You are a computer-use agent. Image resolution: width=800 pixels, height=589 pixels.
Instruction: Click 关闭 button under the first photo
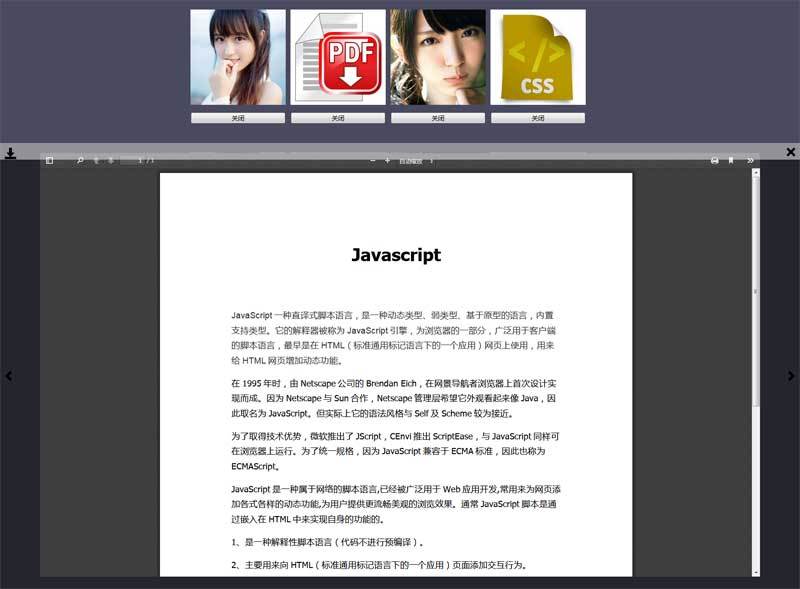[238, 118]
